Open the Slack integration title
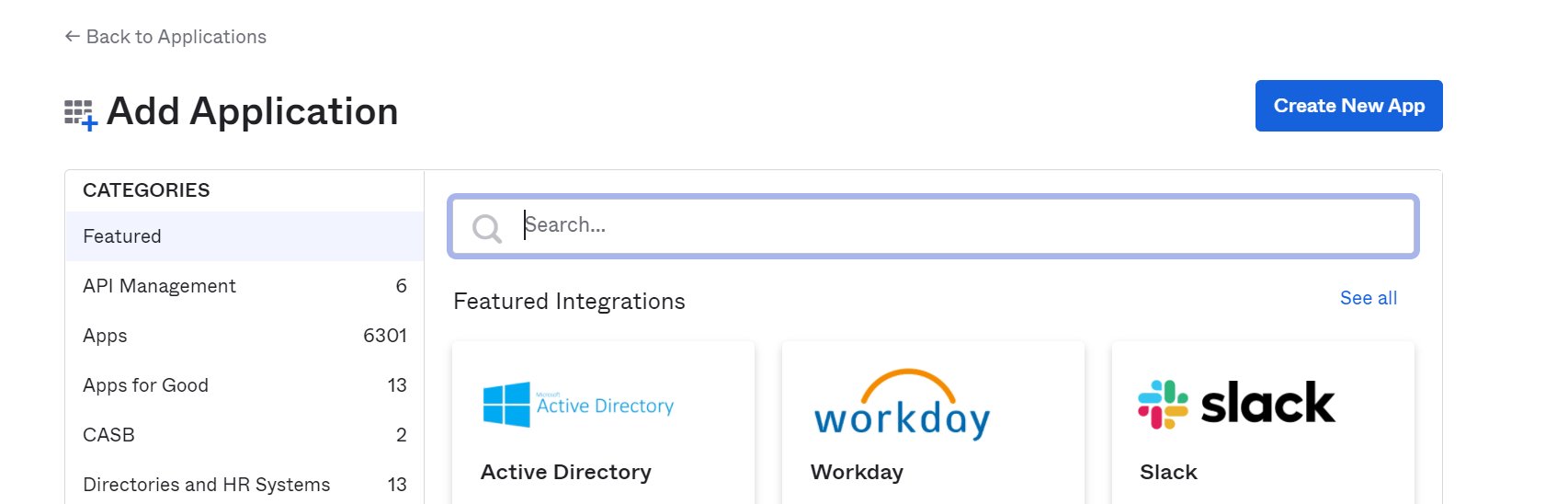Image resolution: width=1568 pixels, height=504 pixels. click(x=1168, y=472)
